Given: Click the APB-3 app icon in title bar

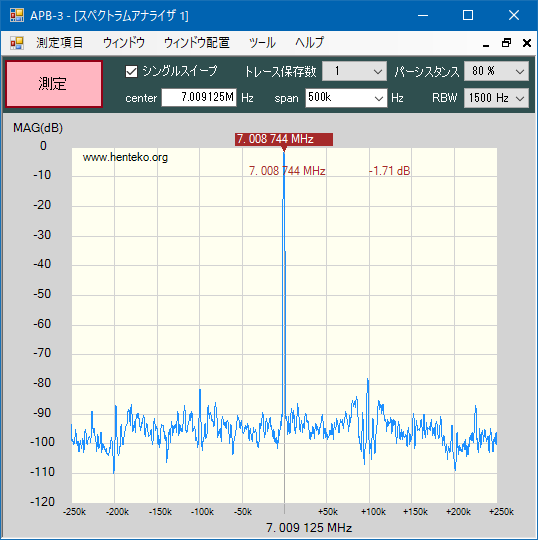Looking at the screenshot, I should click(x=17, y=15).
